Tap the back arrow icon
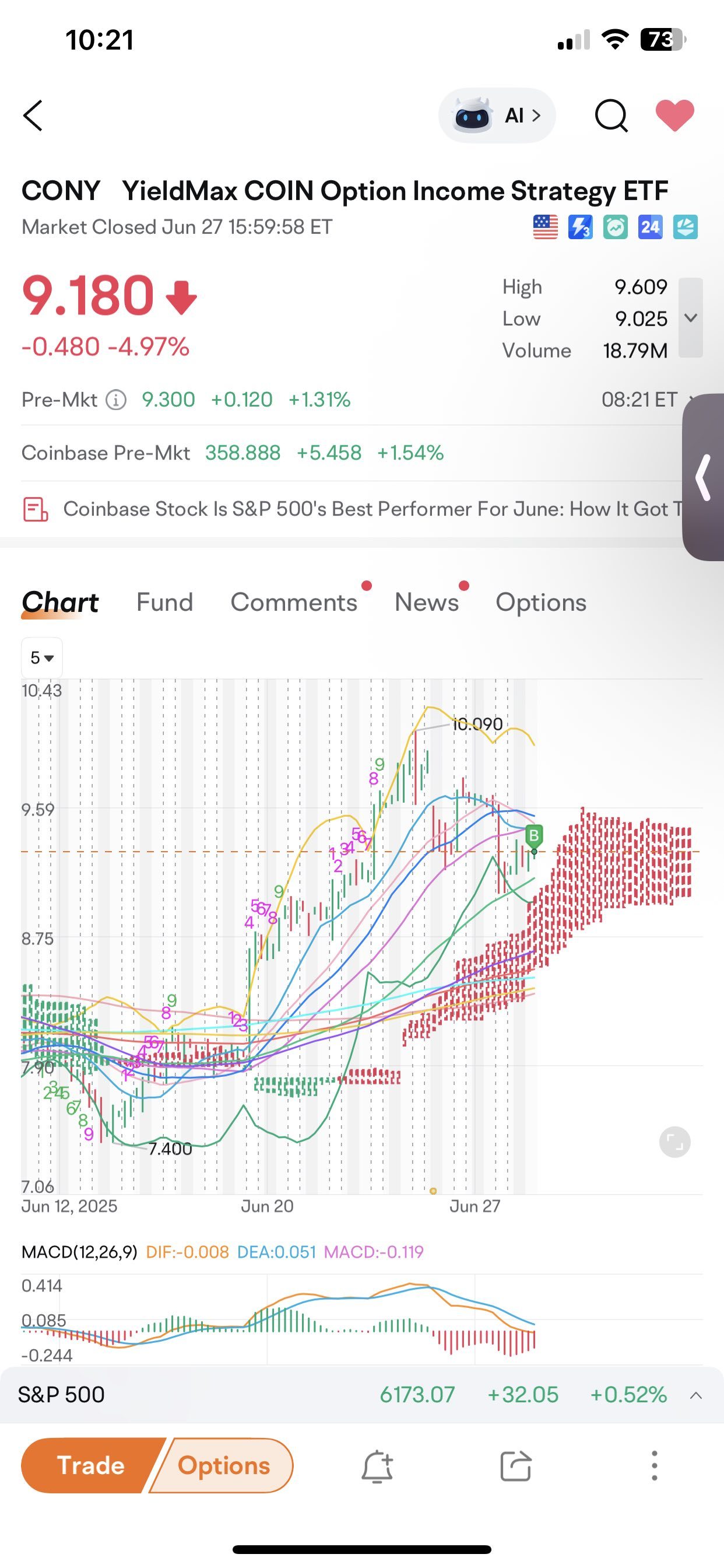This screenshot has width=724, height=1568. pos(33,116)
